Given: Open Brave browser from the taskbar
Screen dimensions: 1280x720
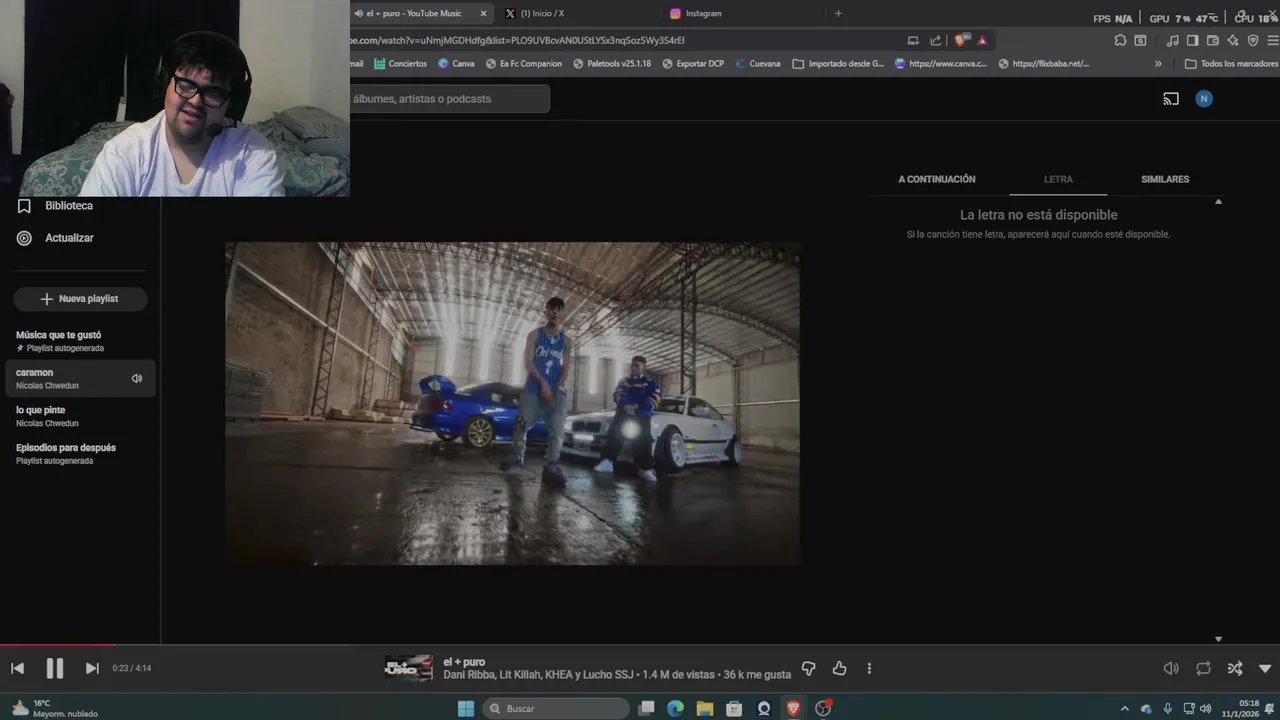Looking at the screenshot, I should [794, 708].
